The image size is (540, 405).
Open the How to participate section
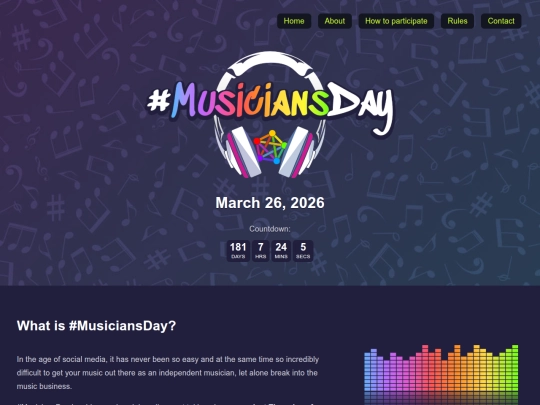coord(396,21)
